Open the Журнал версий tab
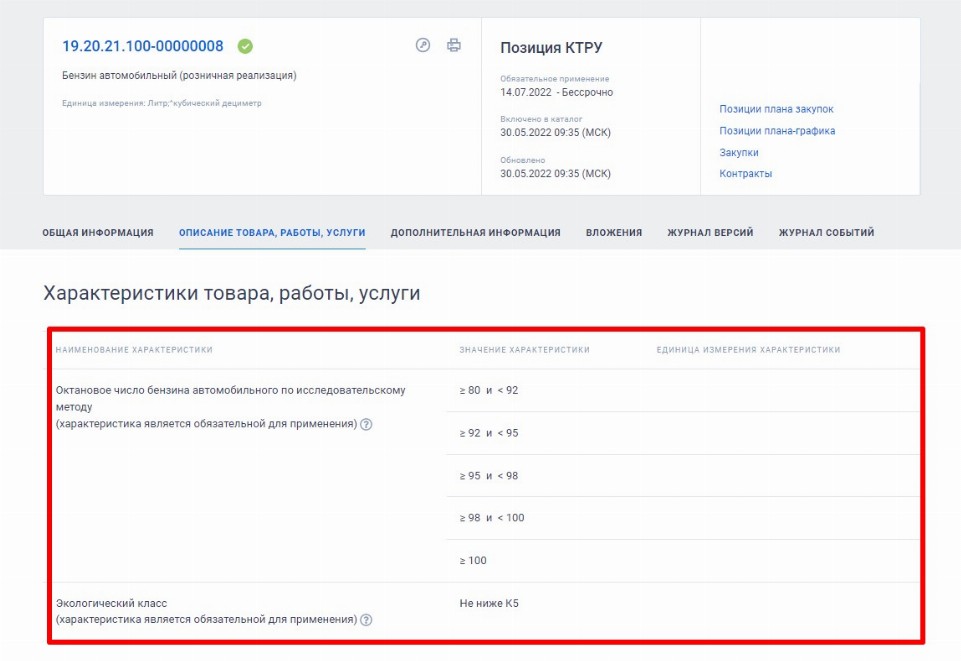This screenshot has width=961, height=661. (710, 233)
